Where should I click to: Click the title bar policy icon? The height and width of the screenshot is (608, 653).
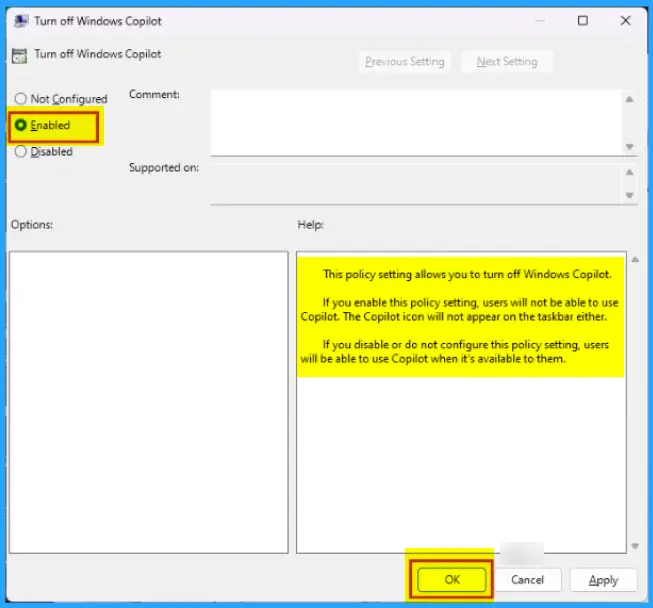pos(21,21)
